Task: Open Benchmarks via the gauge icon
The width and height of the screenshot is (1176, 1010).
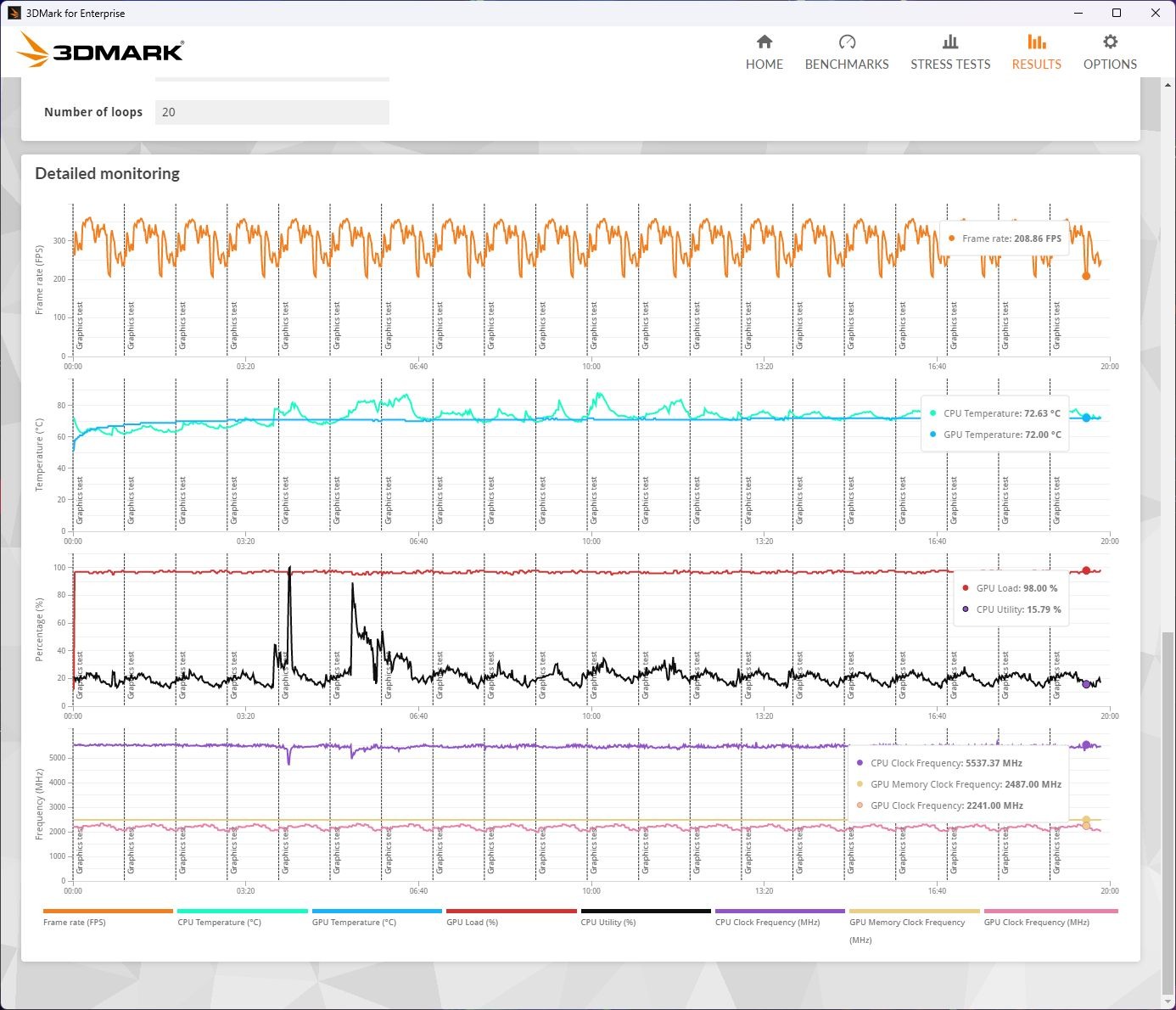Action: point(846,42)
